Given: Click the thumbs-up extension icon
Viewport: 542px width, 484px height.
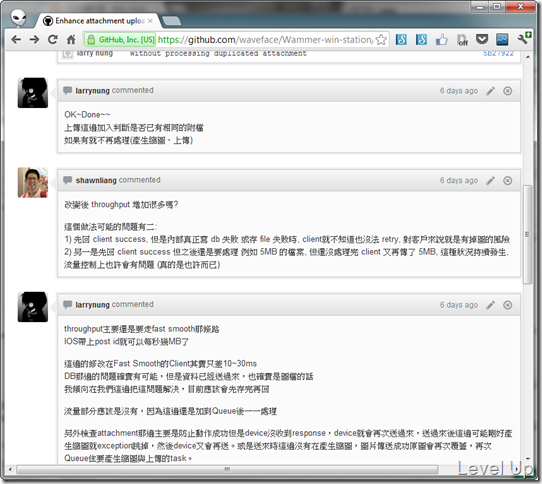Looking at the screenshot, I should pos(441,40).
